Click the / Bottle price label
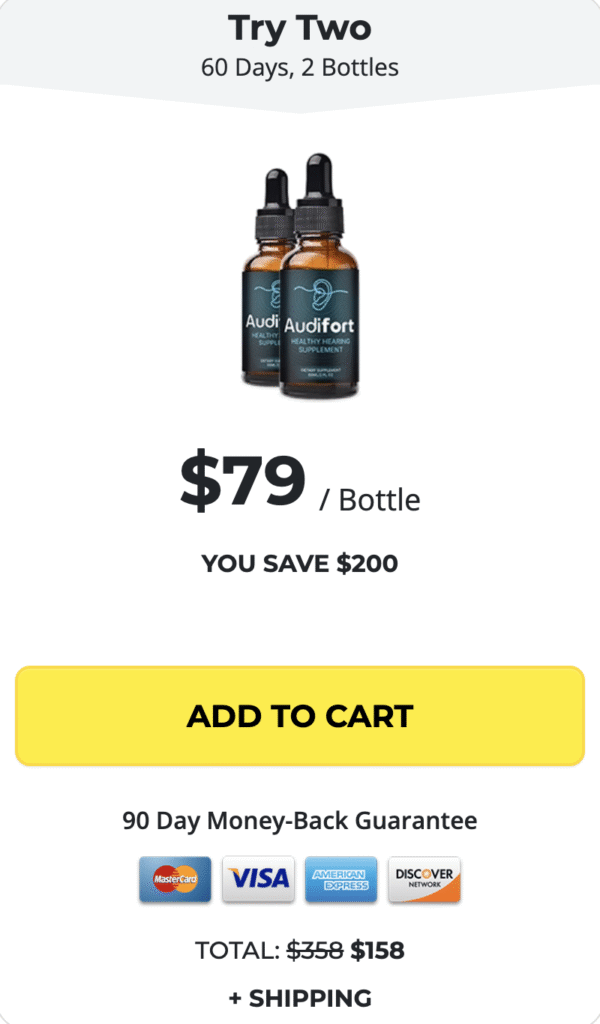 (x=370, y=500)
